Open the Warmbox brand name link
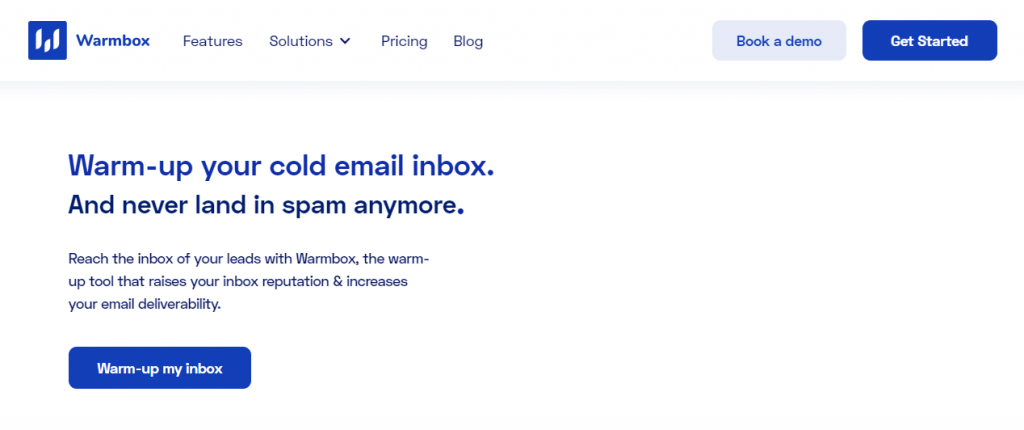The height and width of the screenshot is (430, 1024). [x=112, y=41]
